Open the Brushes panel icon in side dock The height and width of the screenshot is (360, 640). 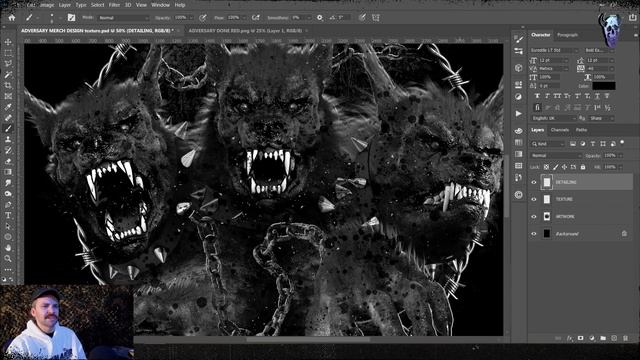pos(519,39)
